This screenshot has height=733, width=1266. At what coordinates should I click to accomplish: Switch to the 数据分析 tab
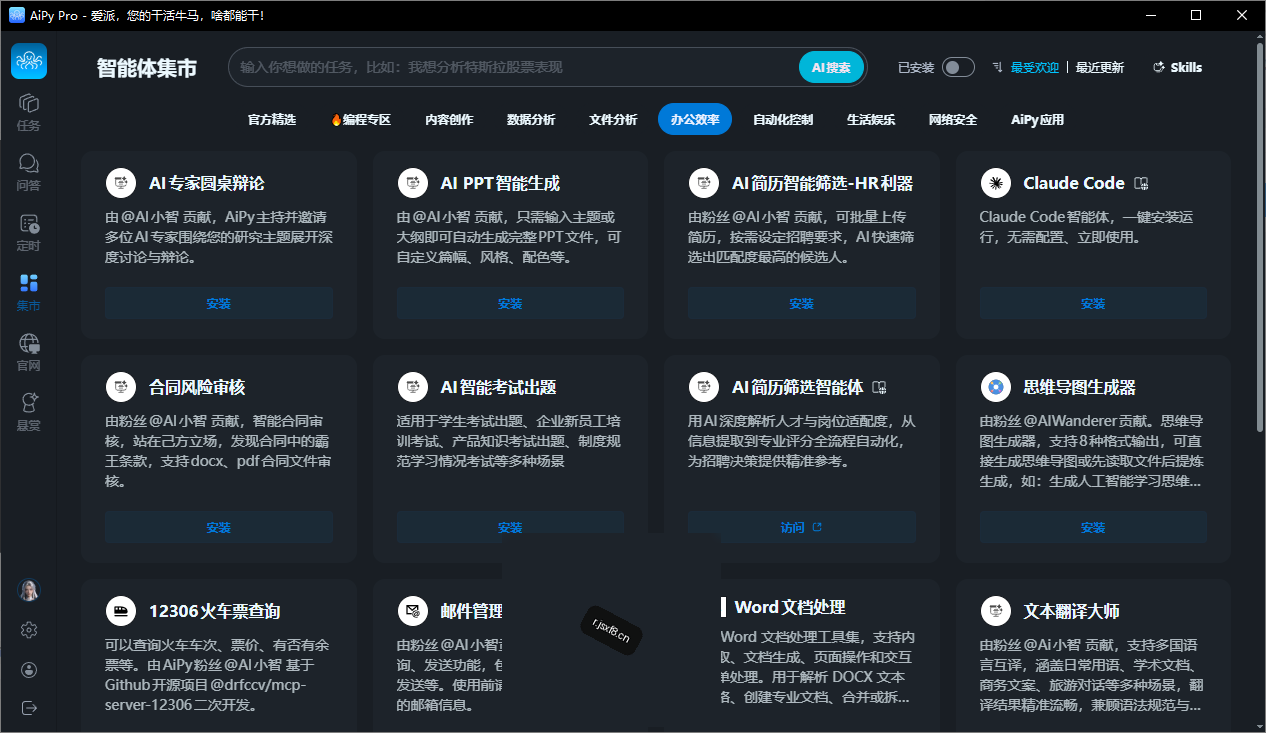point(531,119)
